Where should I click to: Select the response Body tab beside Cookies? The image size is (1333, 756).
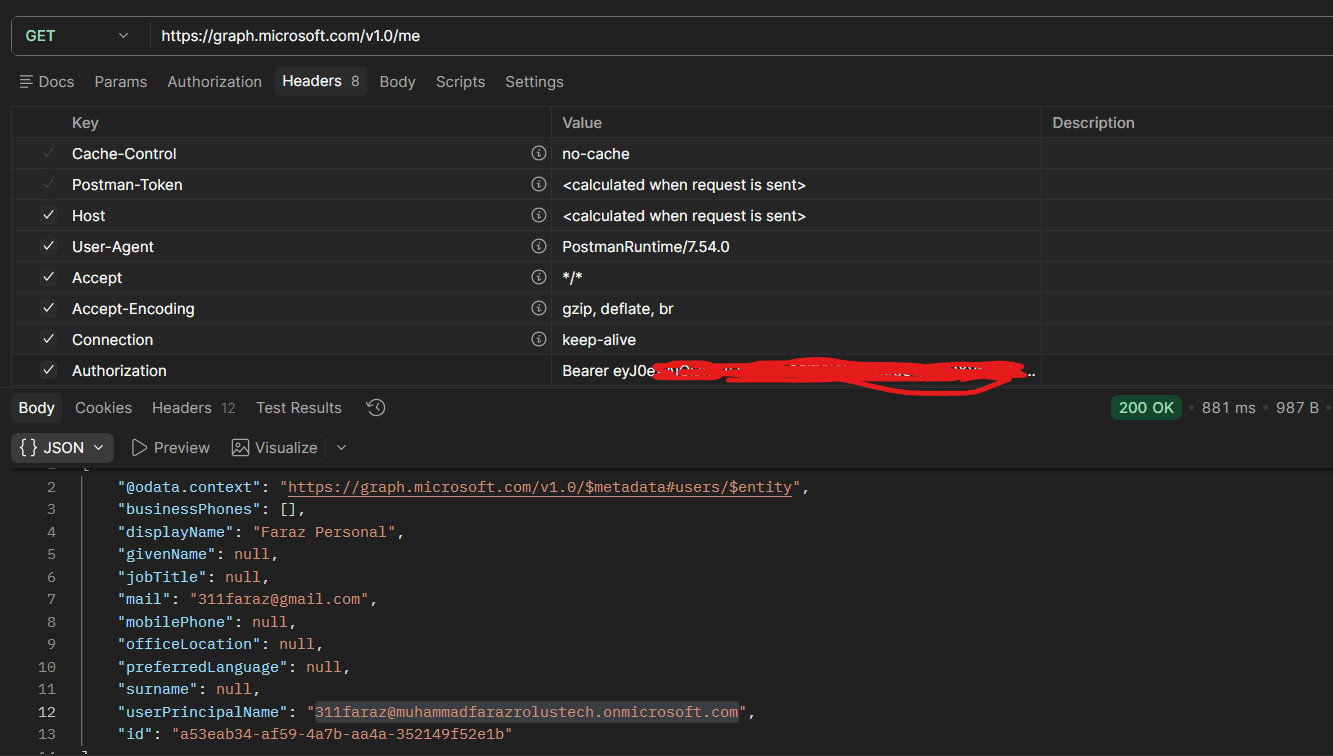point(37,408)
